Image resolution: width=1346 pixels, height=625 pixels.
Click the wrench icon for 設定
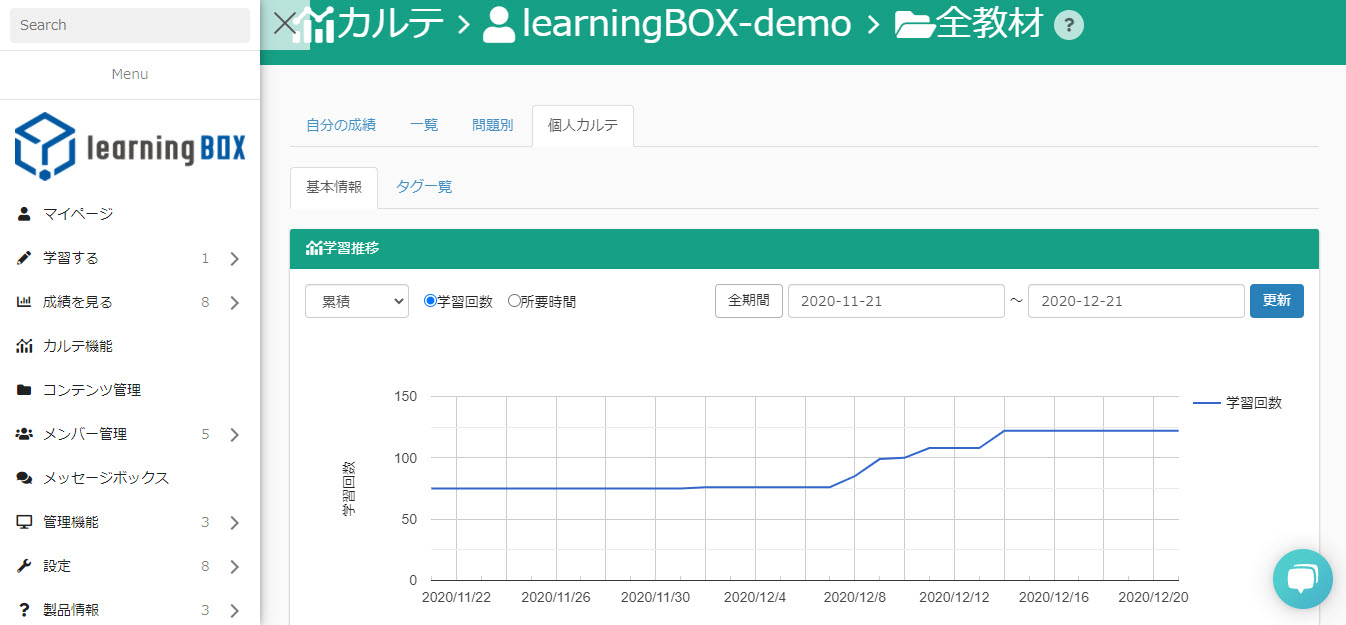(24, 566)
